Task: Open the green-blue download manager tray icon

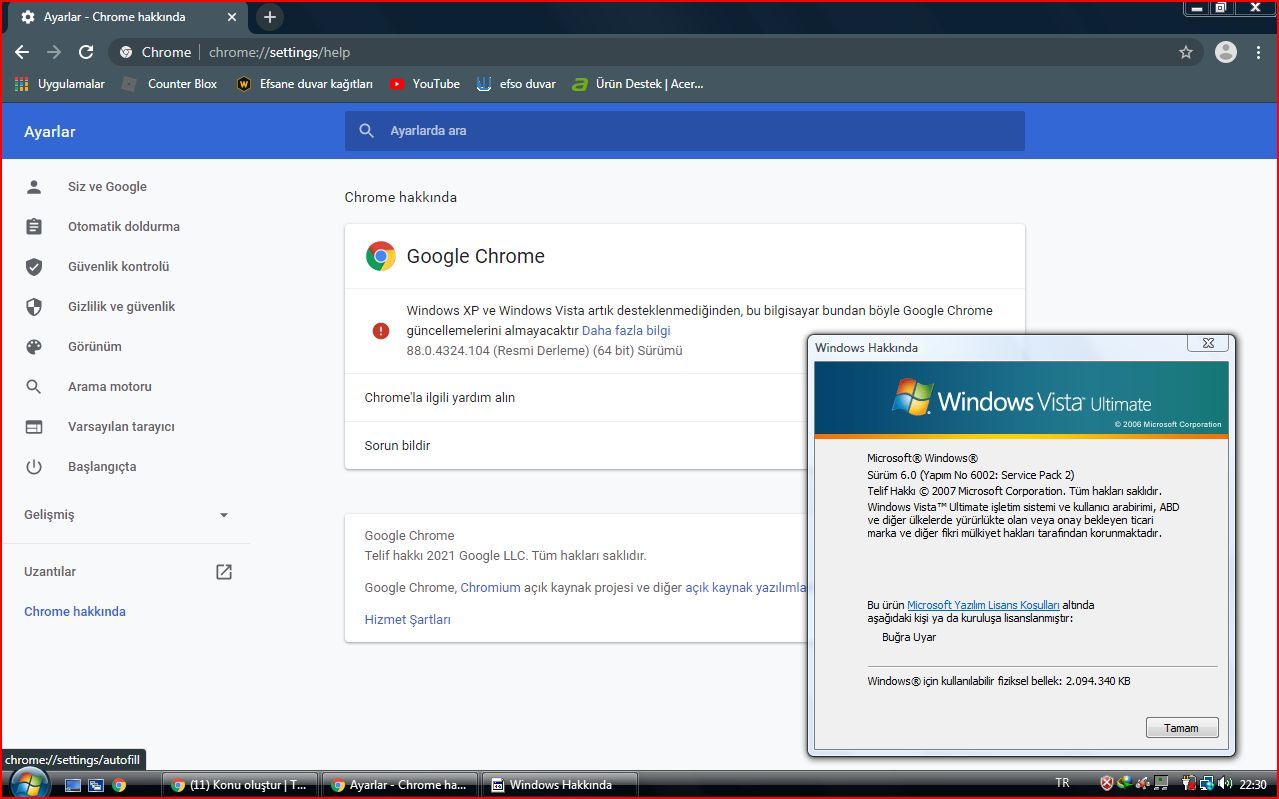Action: click(x=1124, y=783)
